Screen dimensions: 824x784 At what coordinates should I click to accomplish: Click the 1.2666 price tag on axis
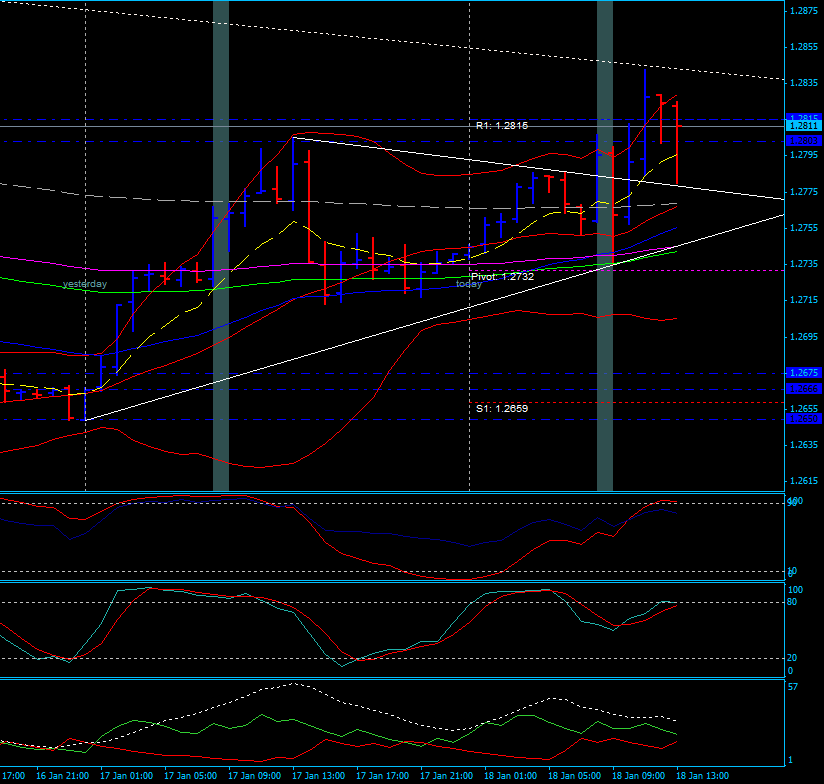click(x=803, y=389)
